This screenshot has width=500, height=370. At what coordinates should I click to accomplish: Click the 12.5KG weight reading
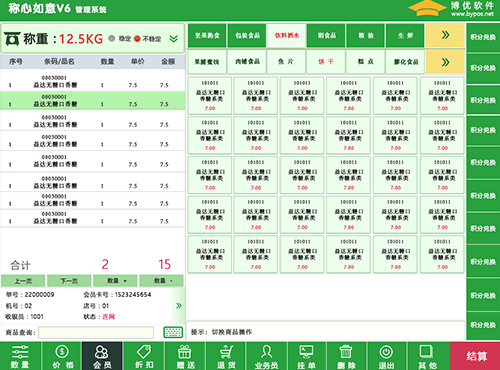point(81,39)
